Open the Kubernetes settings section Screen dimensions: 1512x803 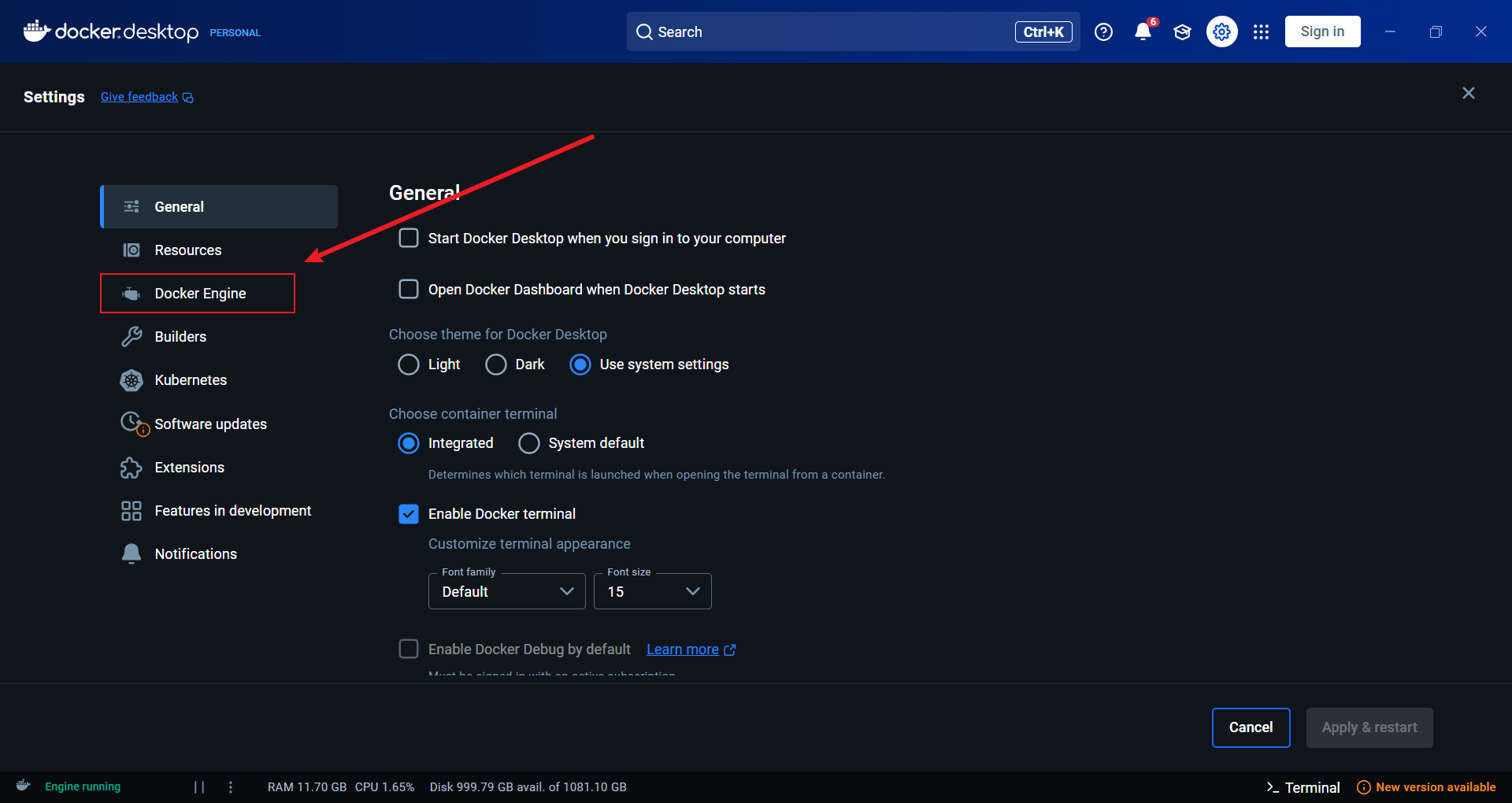coord(219,380)
